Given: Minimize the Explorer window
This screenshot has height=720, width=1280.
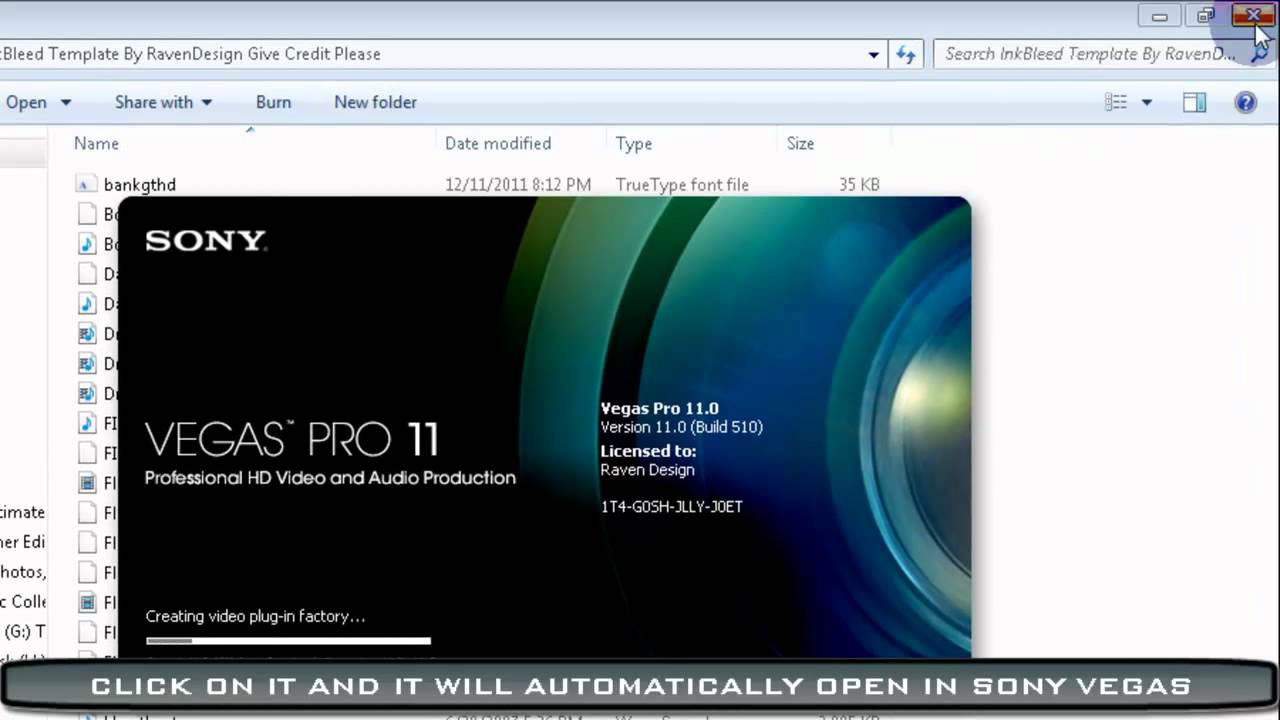Looking at the screenshot, I should click(x=1160, y=15).
